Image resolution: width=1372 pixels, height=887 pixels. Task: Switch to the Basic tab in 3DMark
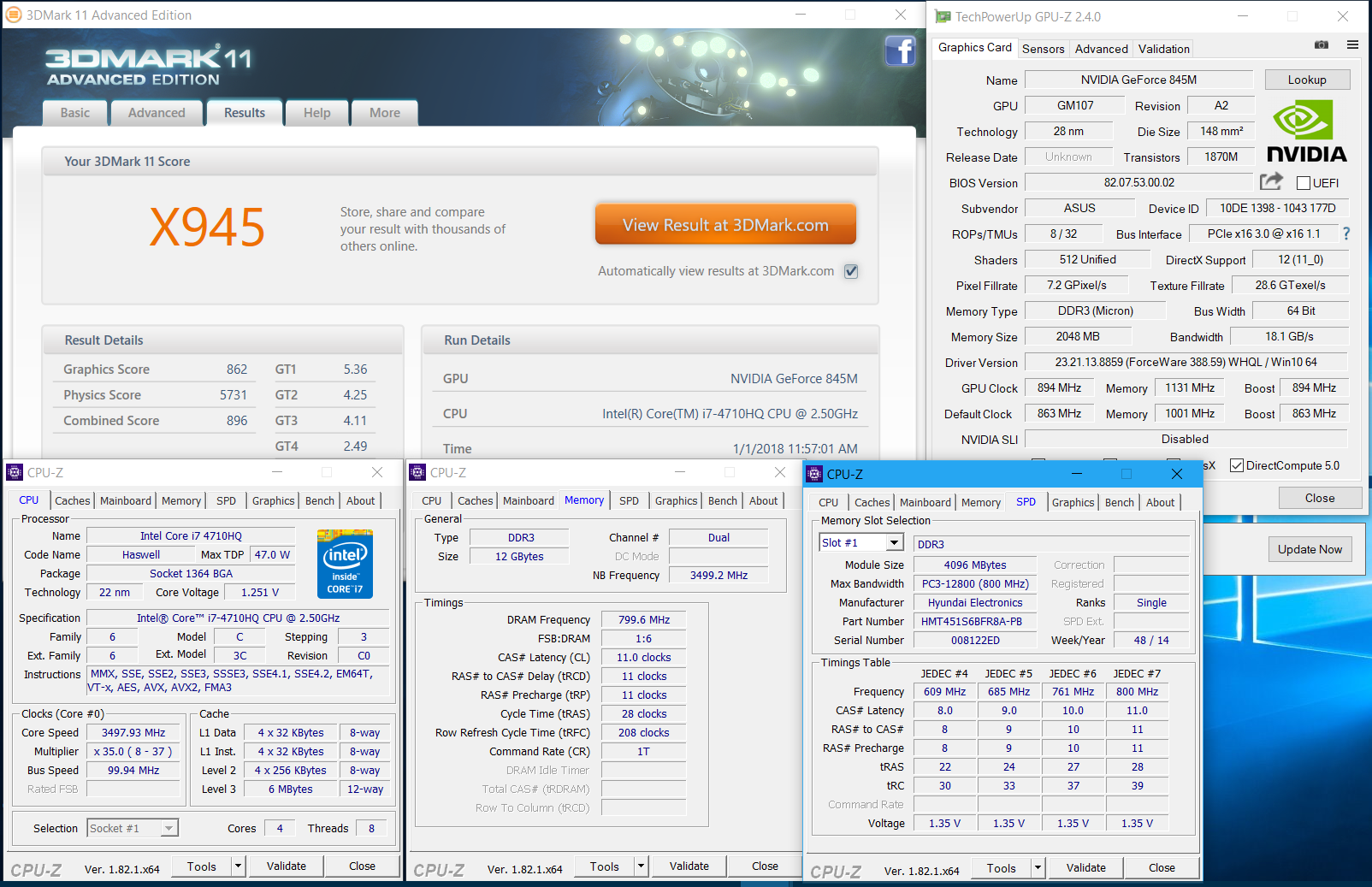pyautogui.click(x=75, y=113)
